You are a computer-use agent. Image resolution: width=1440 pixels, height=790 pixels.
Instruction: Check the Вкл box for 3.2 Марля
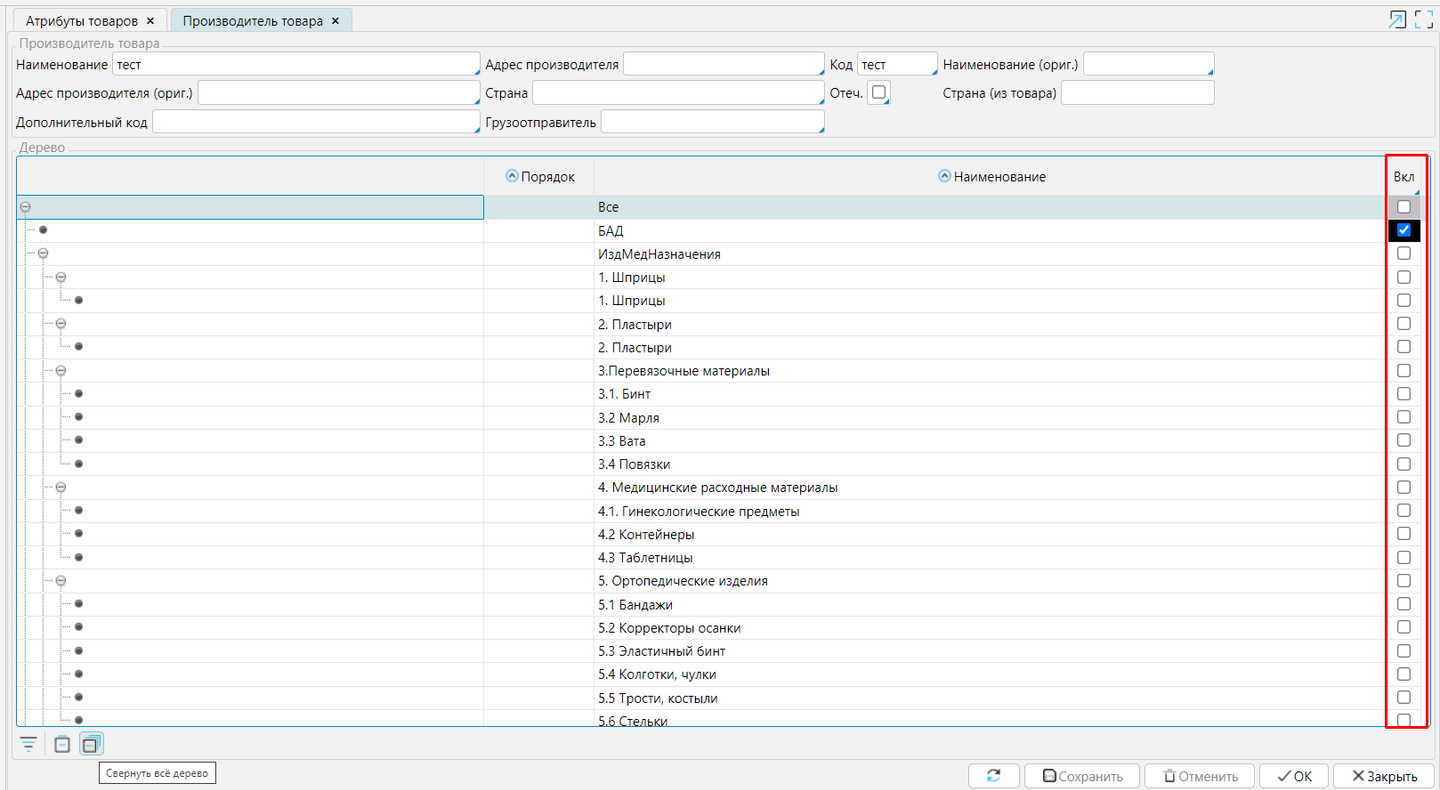point(1404,417)
